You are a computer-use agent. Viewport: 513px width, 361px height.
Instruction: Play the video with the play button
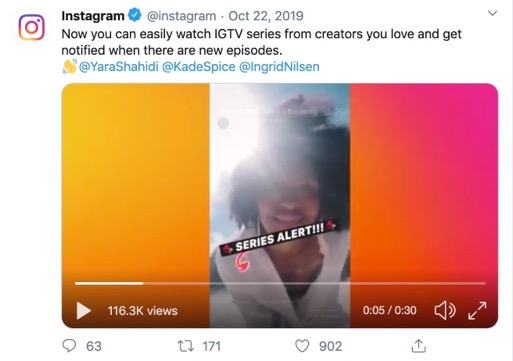(x=83, y=311)
